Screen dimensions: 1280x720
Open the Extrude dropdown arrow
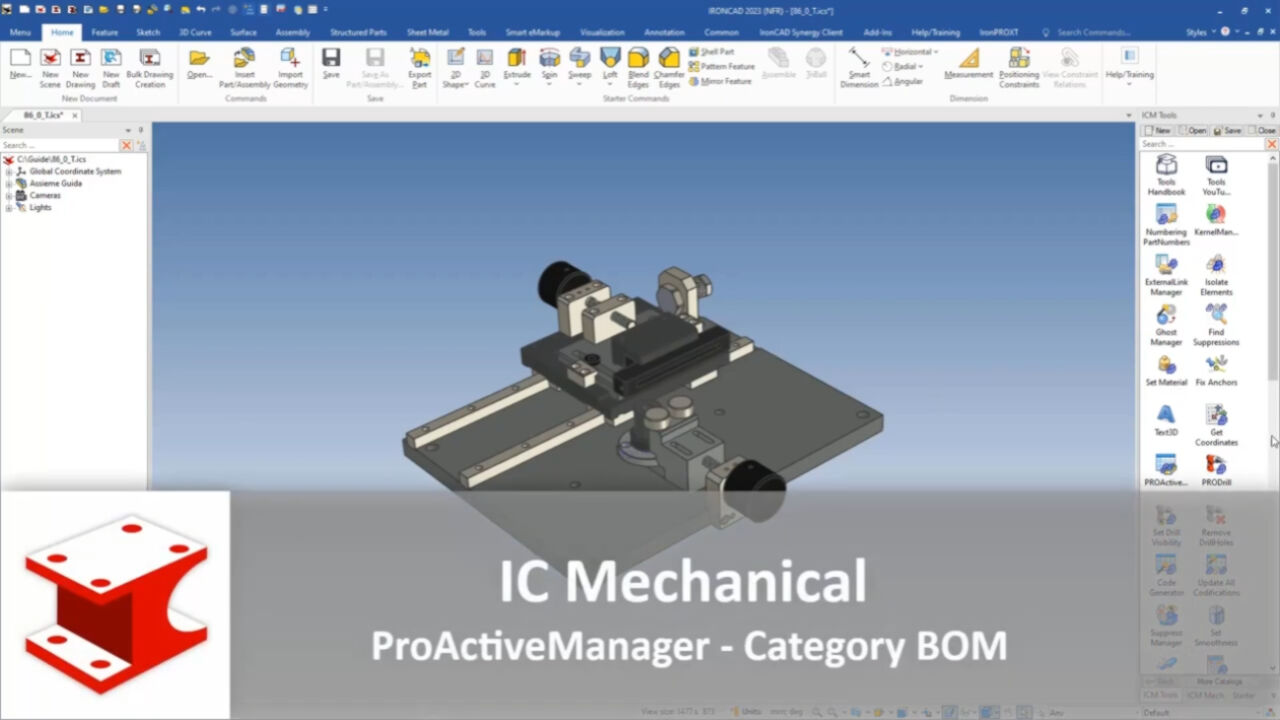[517, 85]
